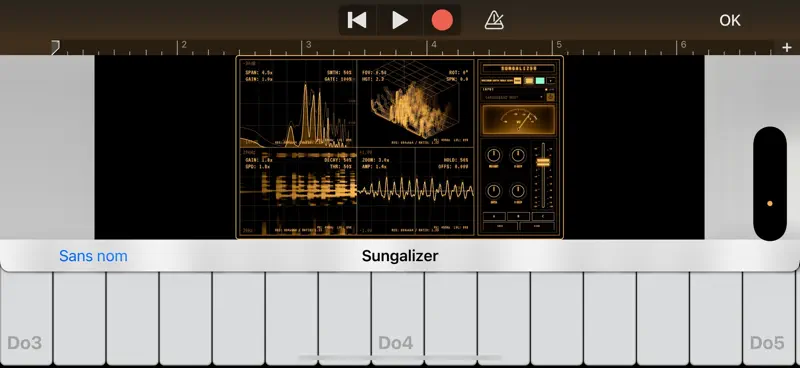The image size is (800, 368).
Task: Adjust the top-right rotary knob
Action: pyautogui.click(x=518, y=155)
